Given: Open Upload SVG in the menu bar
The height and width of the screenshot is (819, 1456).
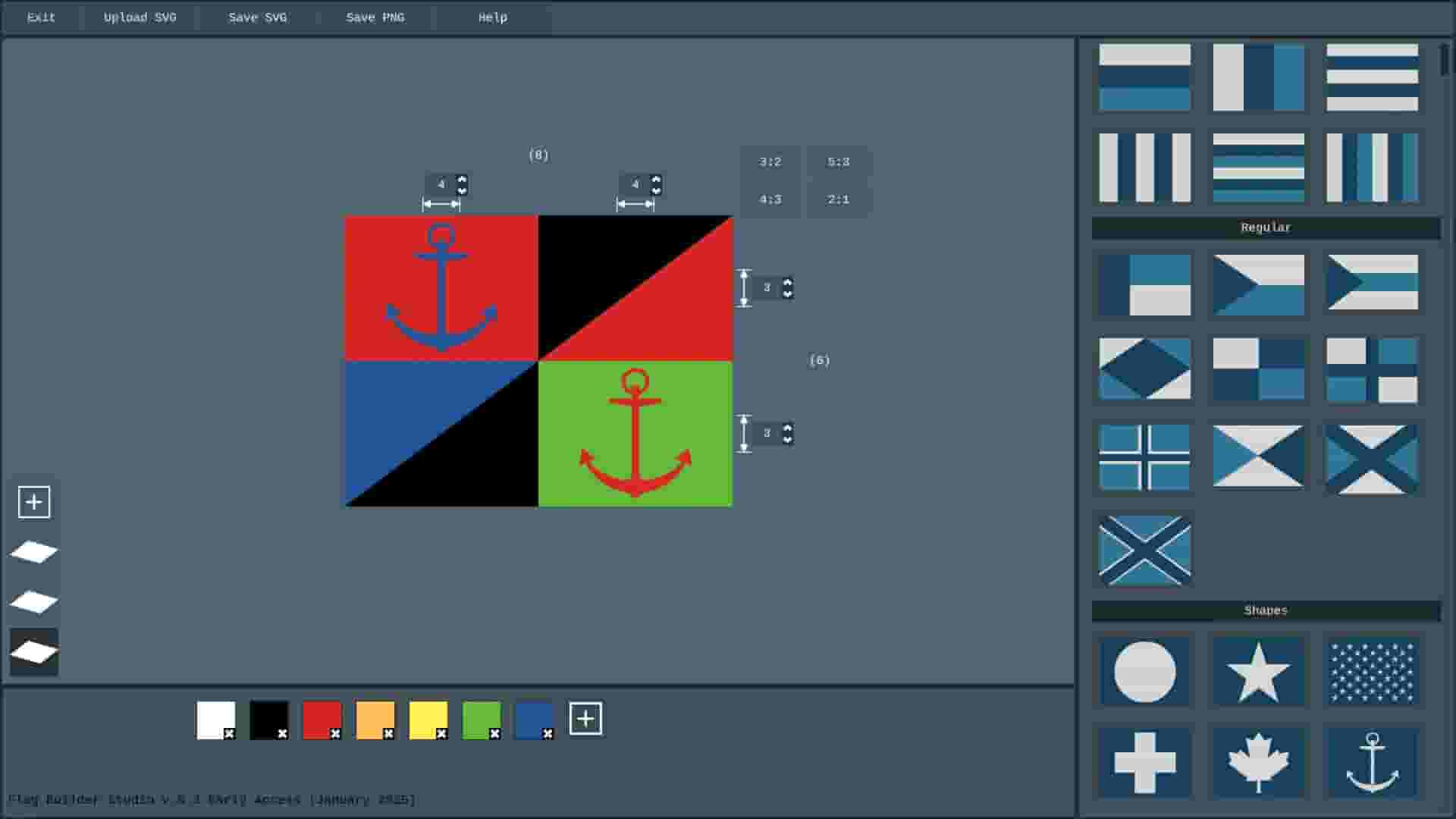Looking at the screenshot, I should [x=140, y=17].
